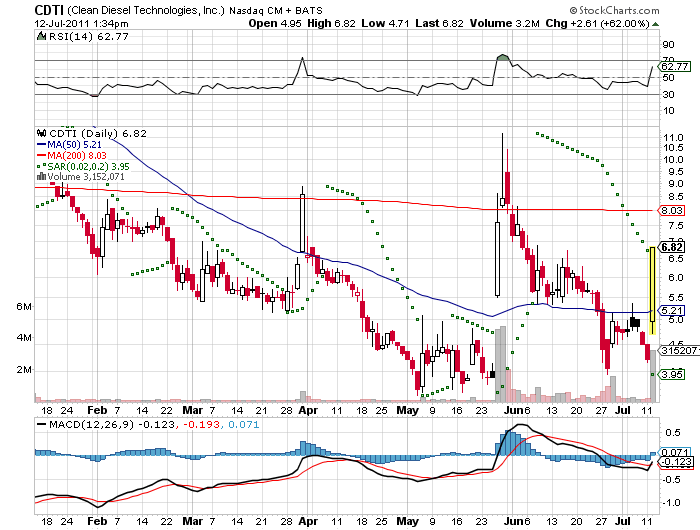Click the -0.123 tag on MACD right axis
Screen dimensions: 700x530
click(x=676, y=462)
